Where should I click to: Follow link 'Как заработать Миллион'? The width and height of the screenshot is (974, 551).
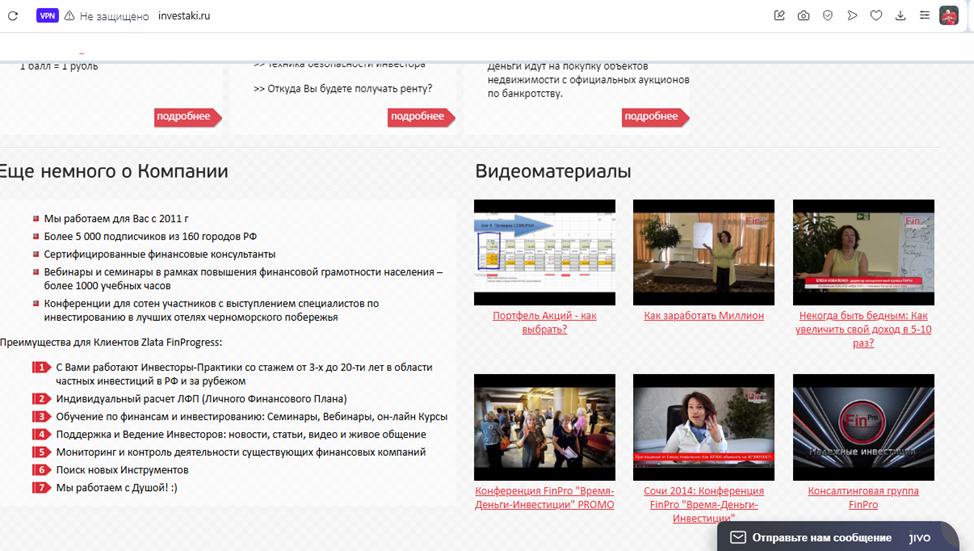[x=704, y=316]
